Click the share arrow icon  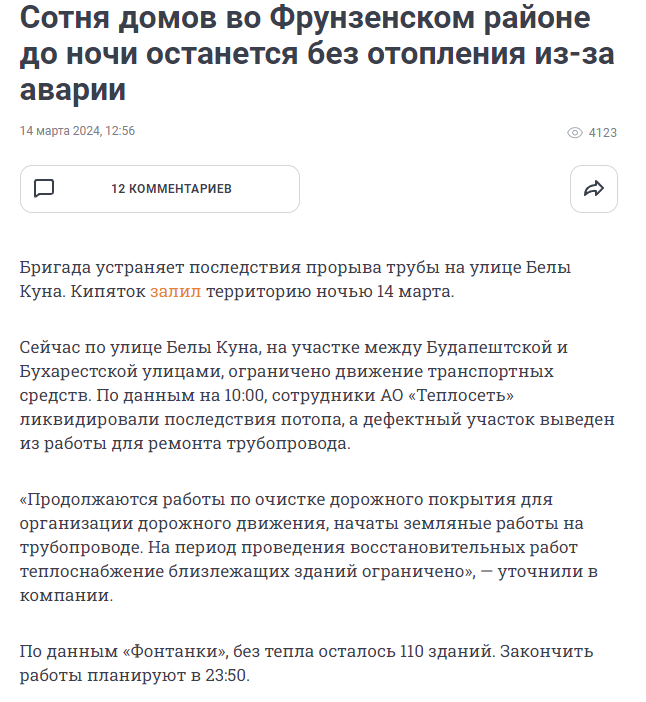[593, 189]
